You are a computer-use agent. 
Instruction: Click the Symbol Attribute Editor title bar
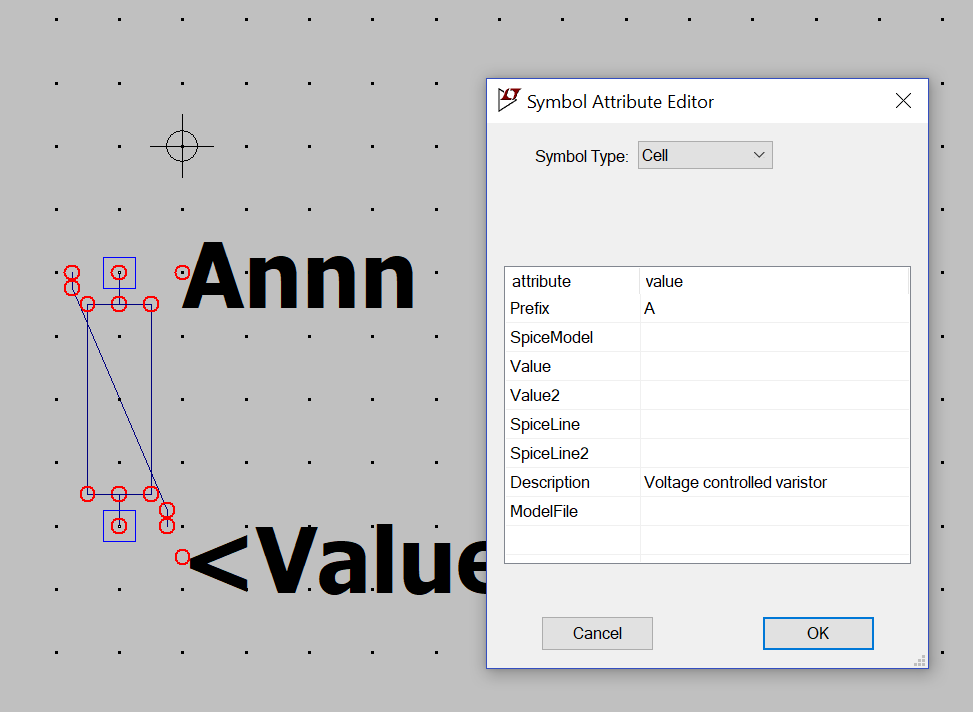pos(707,101)
